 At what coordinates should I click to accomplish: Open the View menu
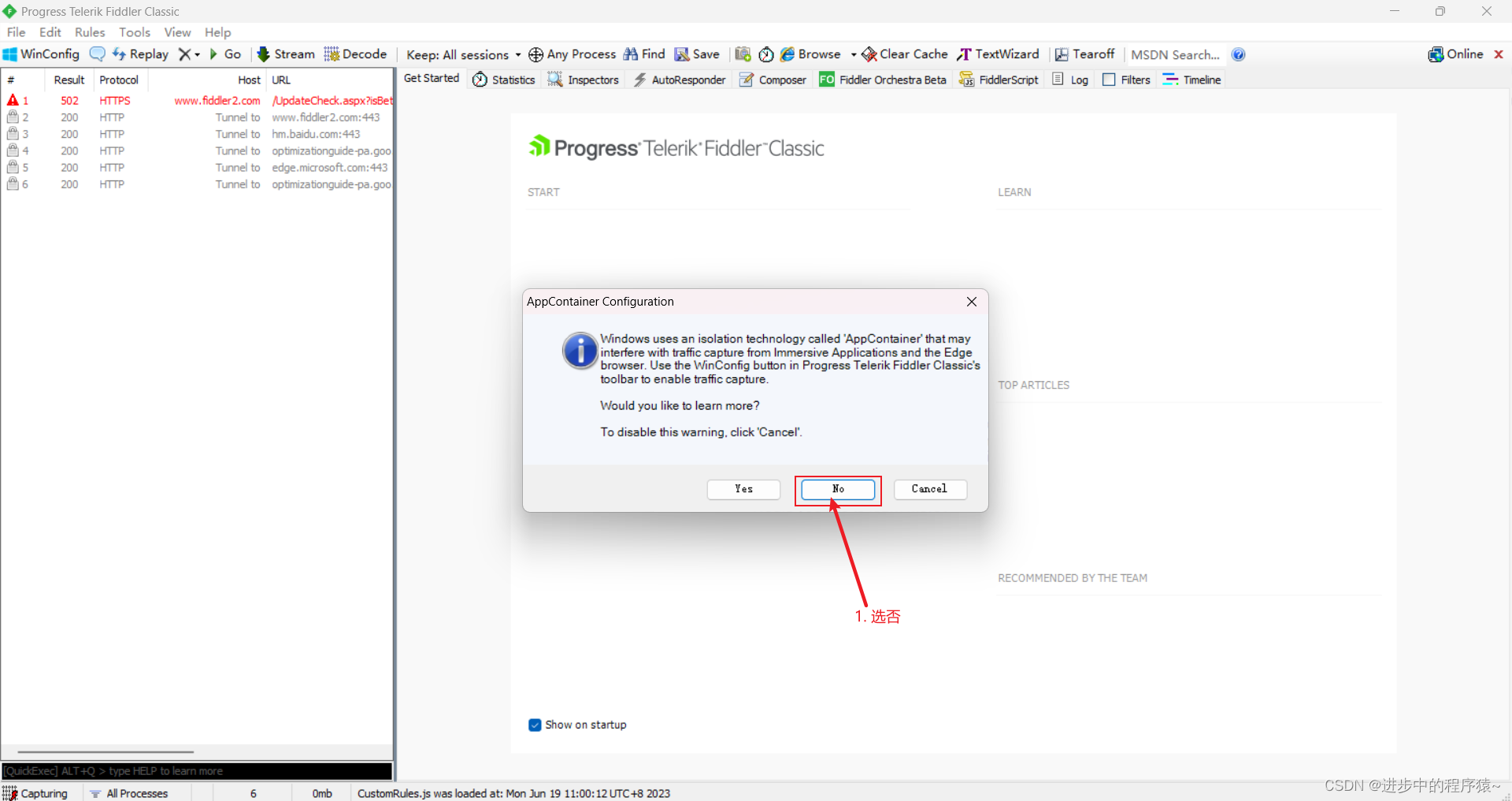pyautogui.click(x=177, y=32)
